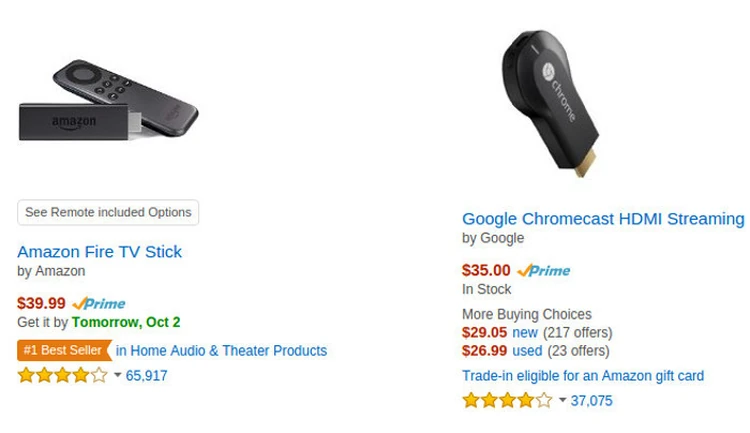
Task: Open the Amazon Fire TV Stick title link
Action: tap(100, 251)
